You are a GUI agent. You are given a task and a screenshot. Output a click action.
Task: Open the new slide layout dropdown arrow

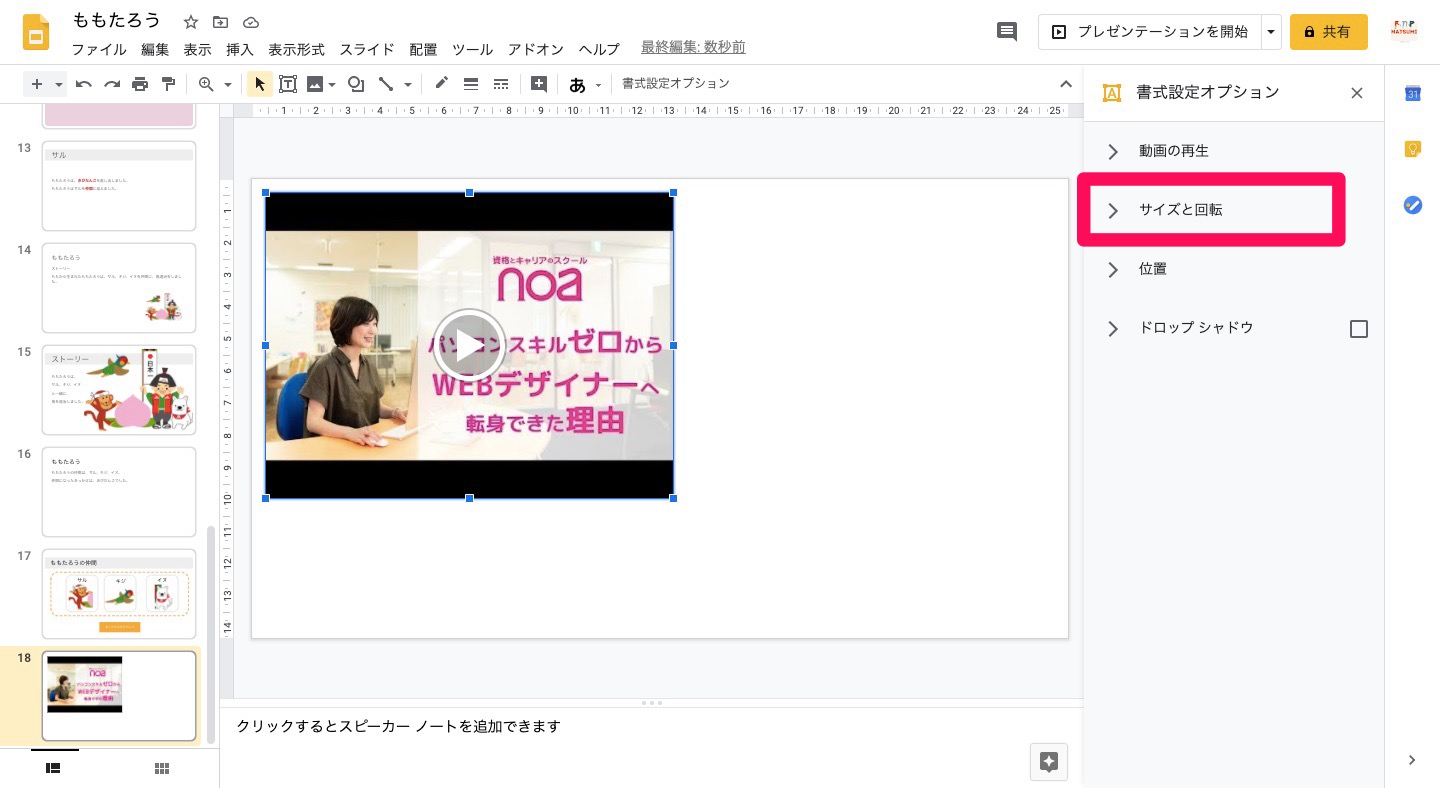tap(59, 84)
